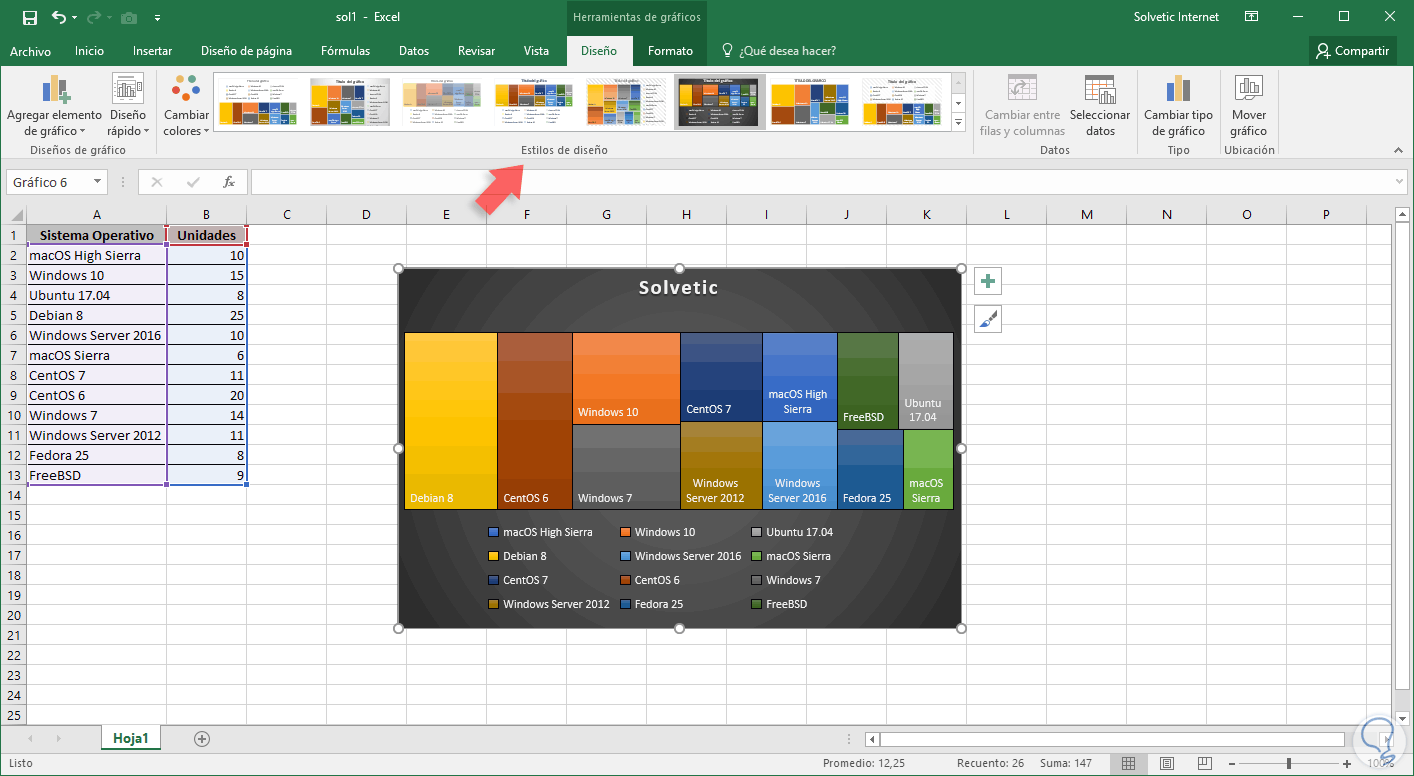Click the zoom slider handle in the status bar

click(x=1289, y=764)
